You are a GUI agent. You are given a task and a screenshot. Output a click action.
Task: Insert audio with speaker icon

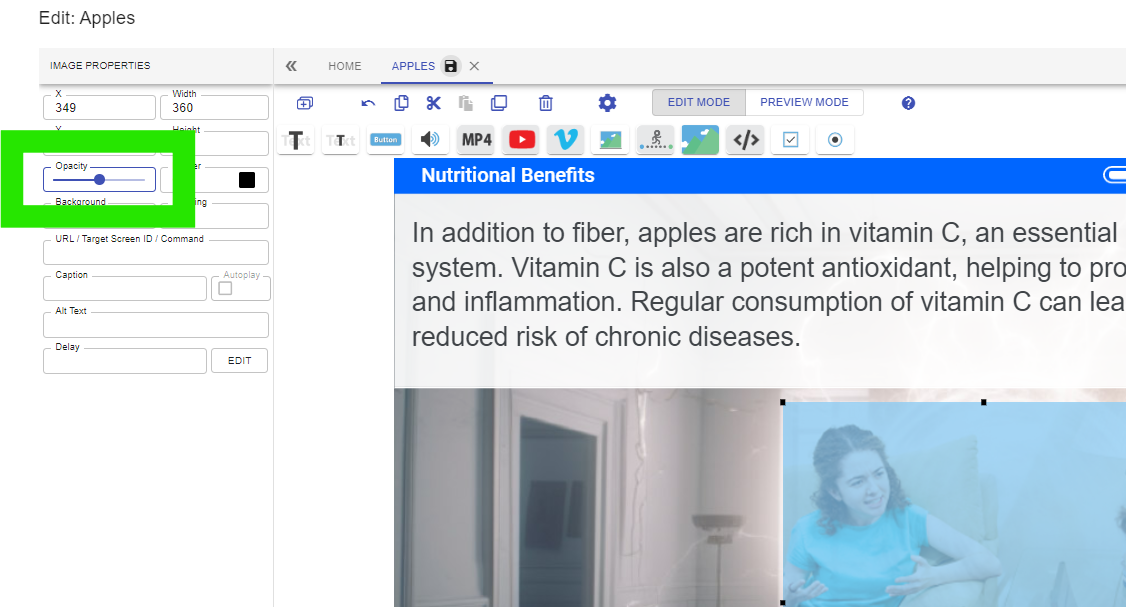(x=430, y=139)
